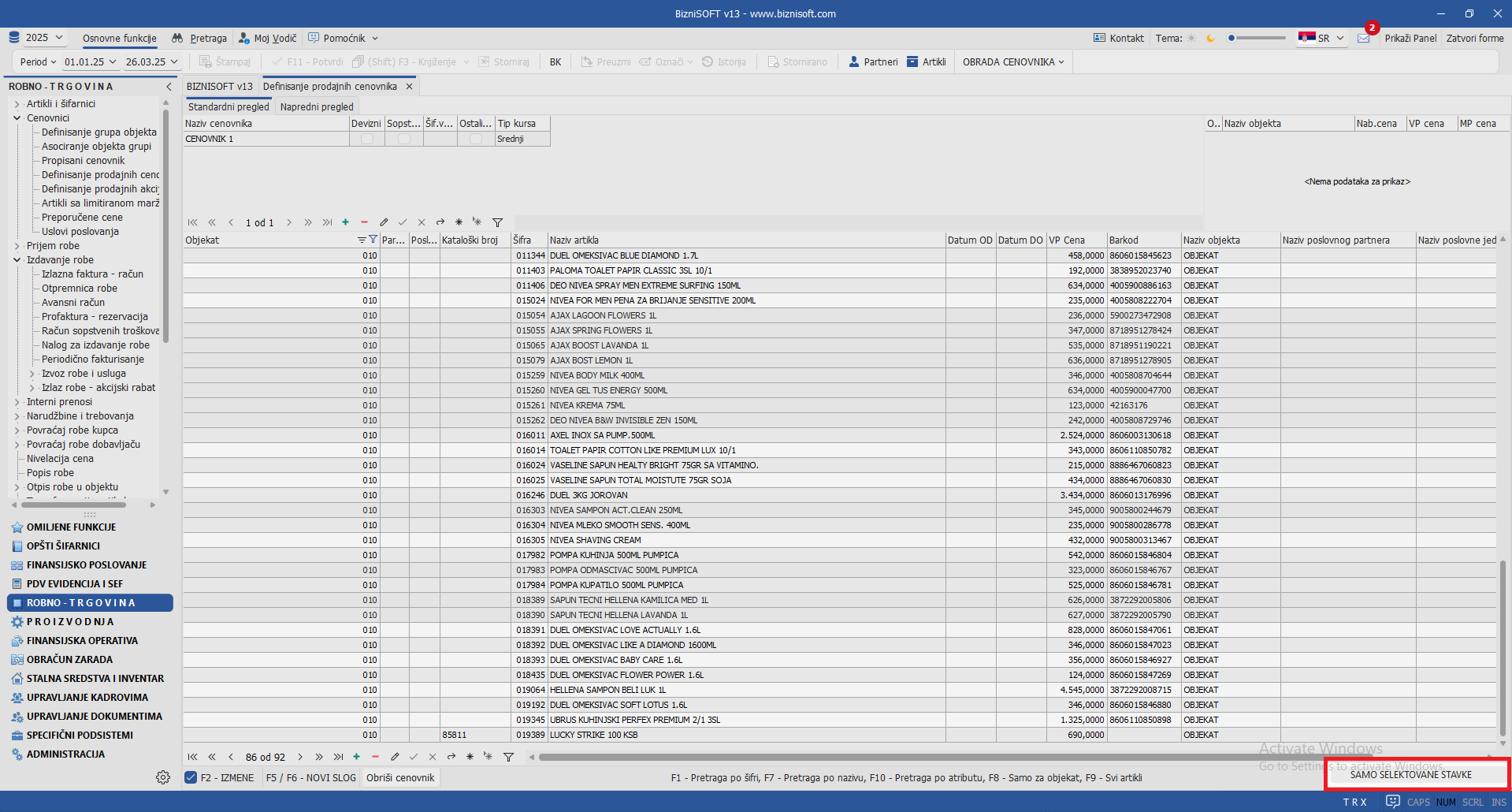1512x812 pixels.
Task: Open Partneri from the toolbar
Action: point(873,61)
